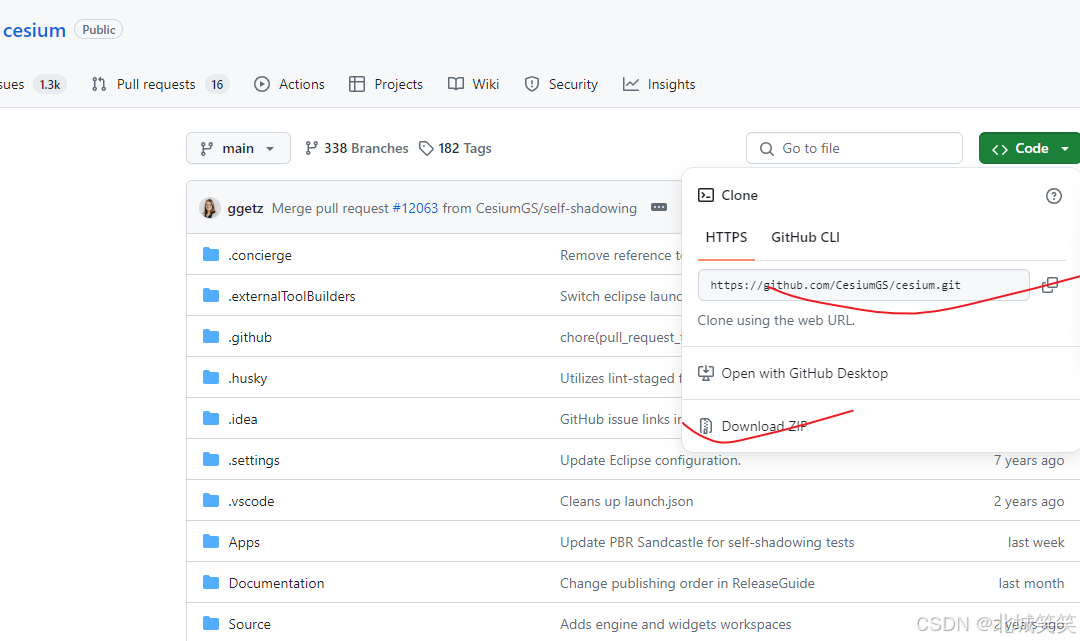Open ggetz user profile link
This screenshot has height=641, width=1080.
click(245, 208)
